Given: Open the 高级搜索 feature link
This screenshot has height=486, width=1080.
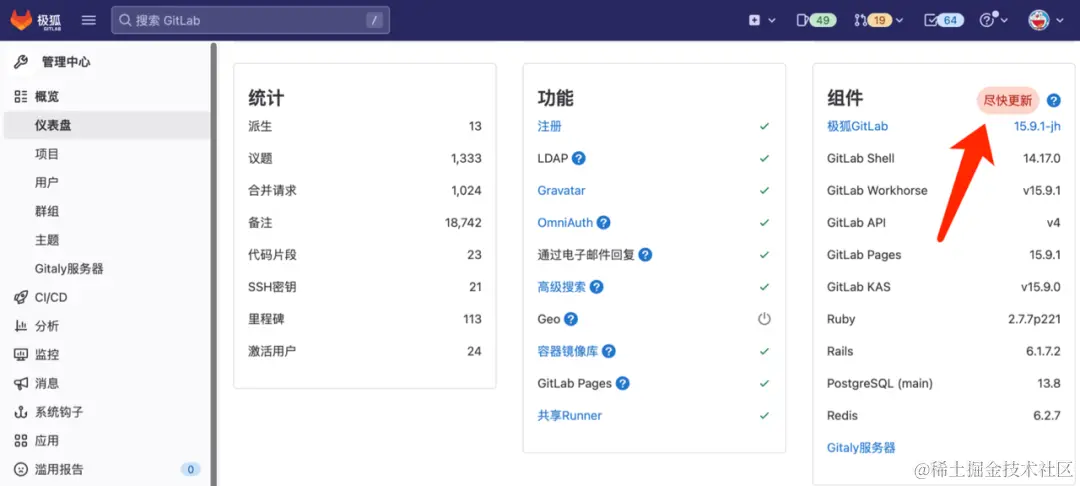Looking at the screenshot, I should (x=561, y=287).
